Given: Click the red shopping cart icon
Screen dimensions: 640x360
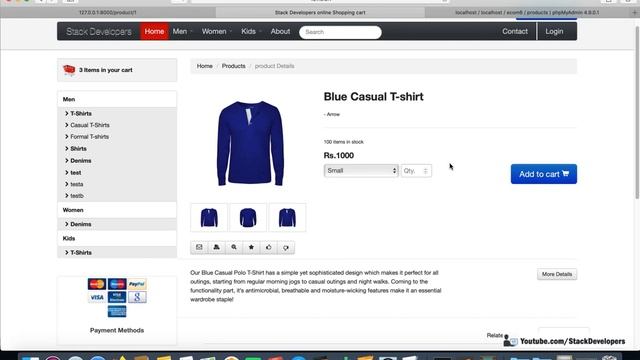Looking at the screenshot, I should point(69,70).
